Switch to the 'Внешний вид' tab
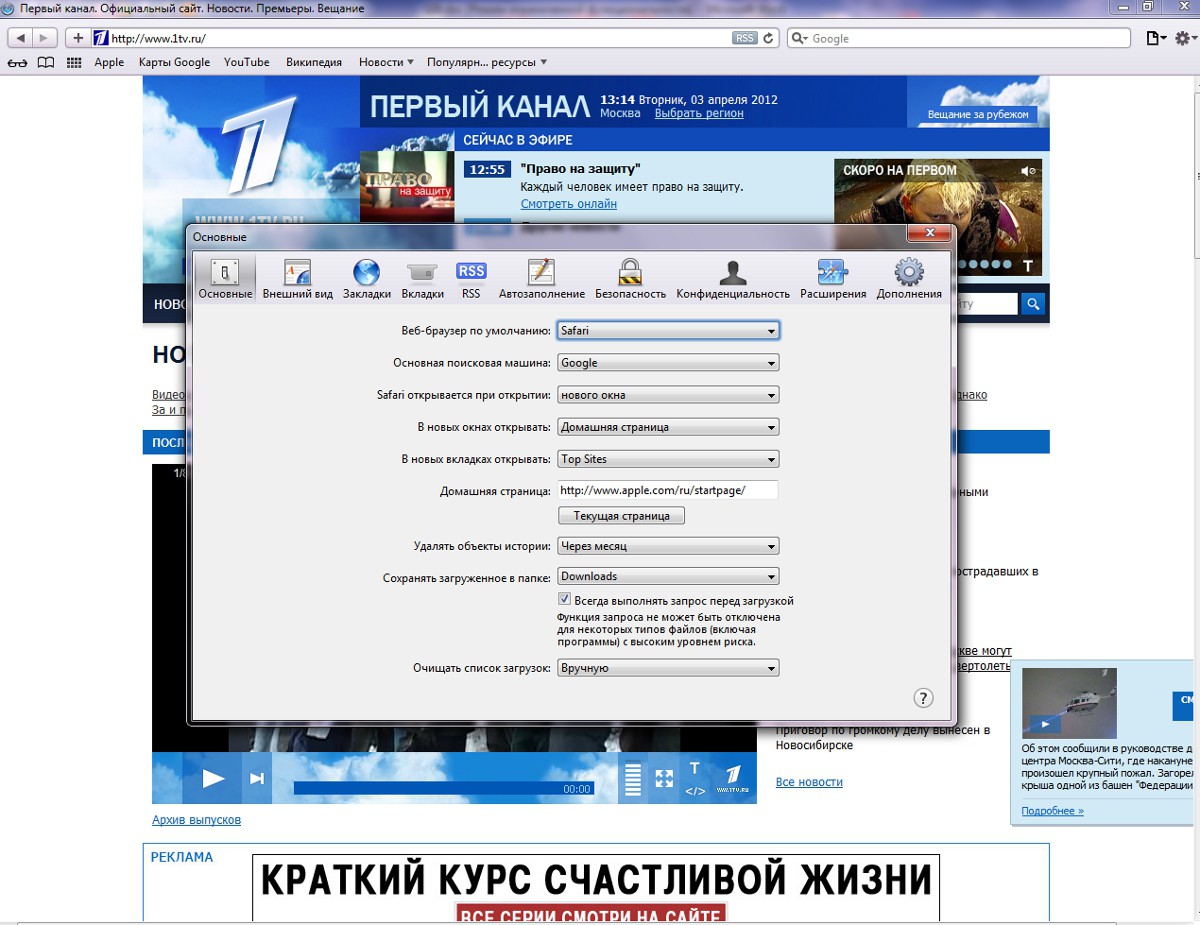This screenshot has width=1200, height=925. tap(298, 279)
